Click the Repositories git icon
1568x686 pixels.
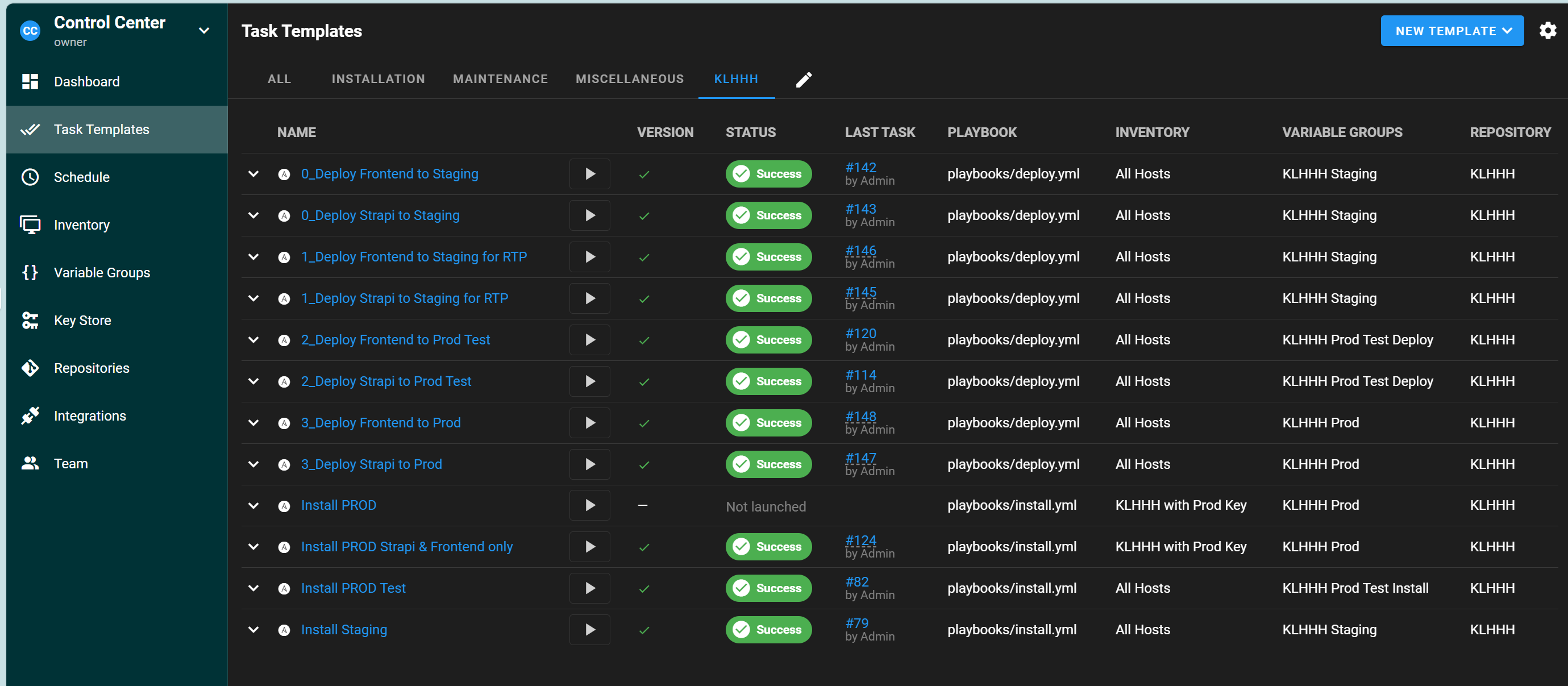pos(30,368)
